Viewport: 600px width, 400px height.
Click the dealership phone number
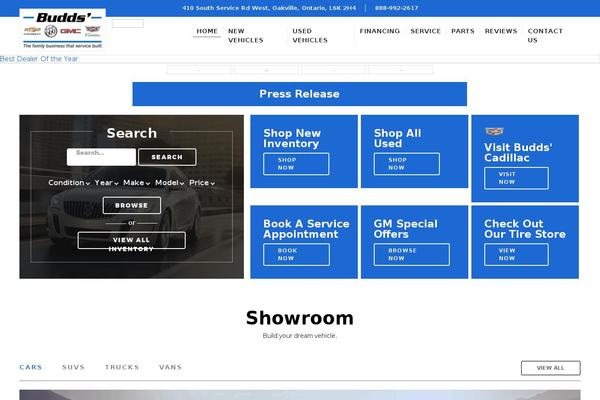click(x=396, y=8)
